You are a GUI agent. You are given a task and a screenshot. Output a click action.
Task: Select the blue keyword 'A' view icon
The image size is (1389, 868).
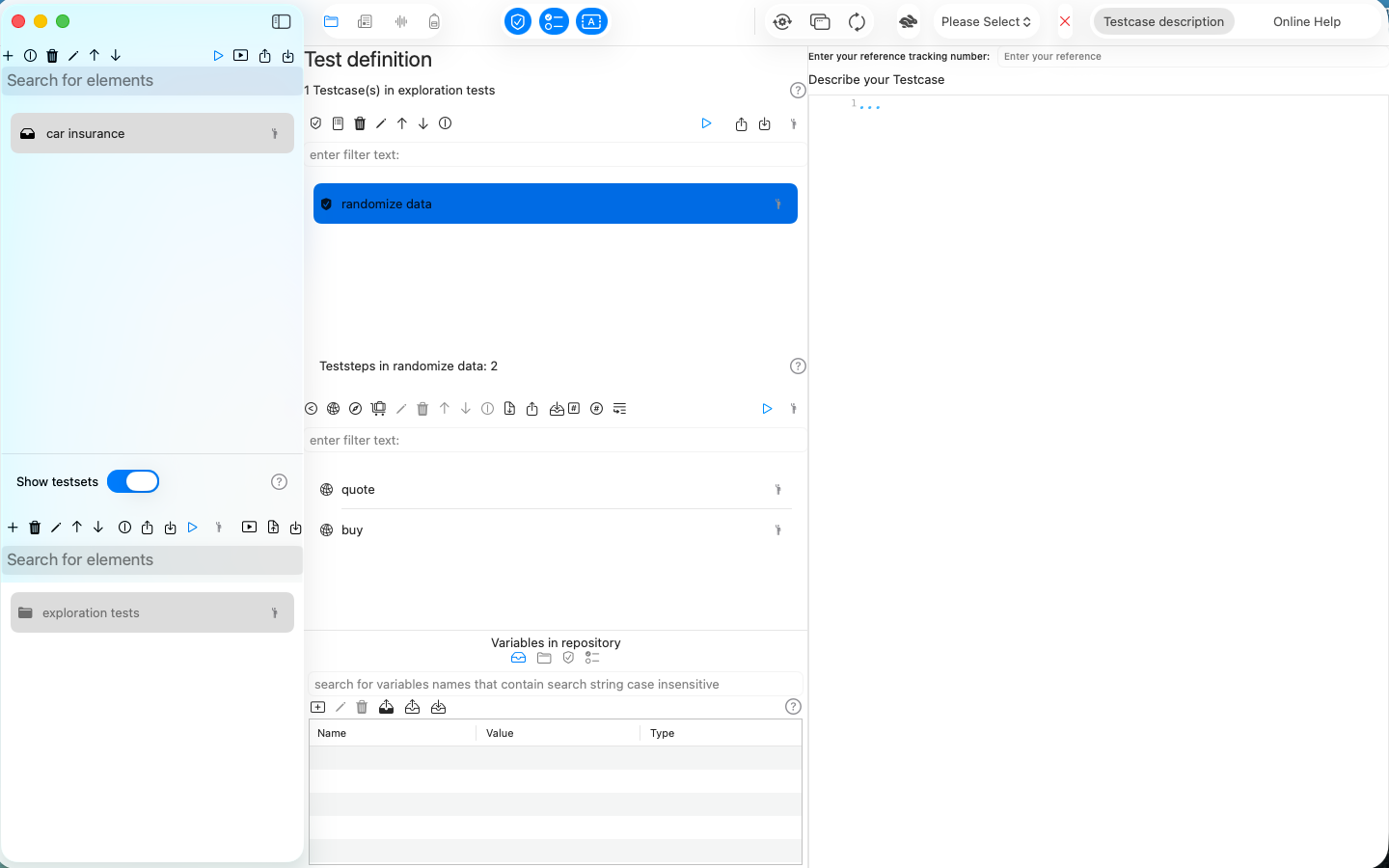pos(591,21)
